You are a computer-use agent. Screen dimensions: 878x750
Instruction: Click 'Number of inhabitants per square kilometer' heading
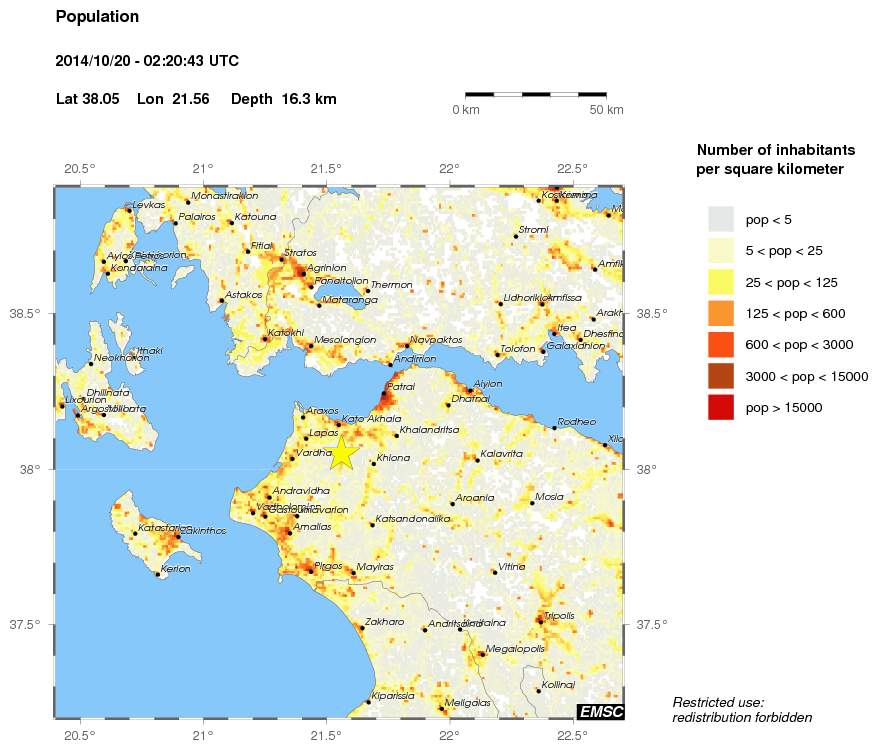pyautogui.click(x=776, y=160)
